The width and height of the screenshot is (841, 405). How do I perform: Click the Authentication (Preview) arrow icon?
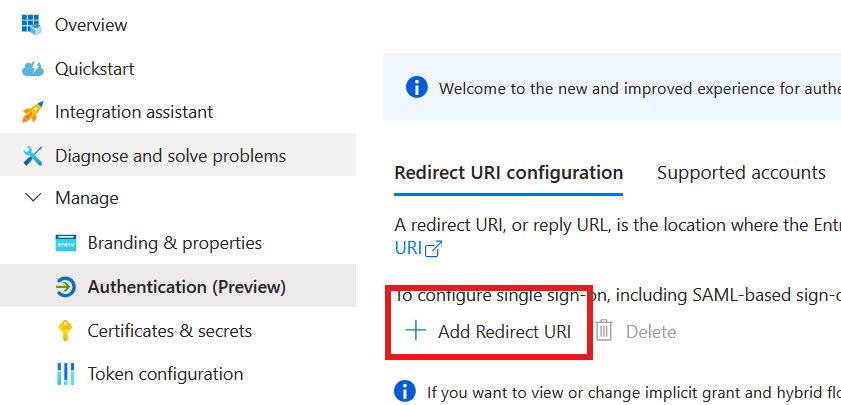[x=66, y=287]
